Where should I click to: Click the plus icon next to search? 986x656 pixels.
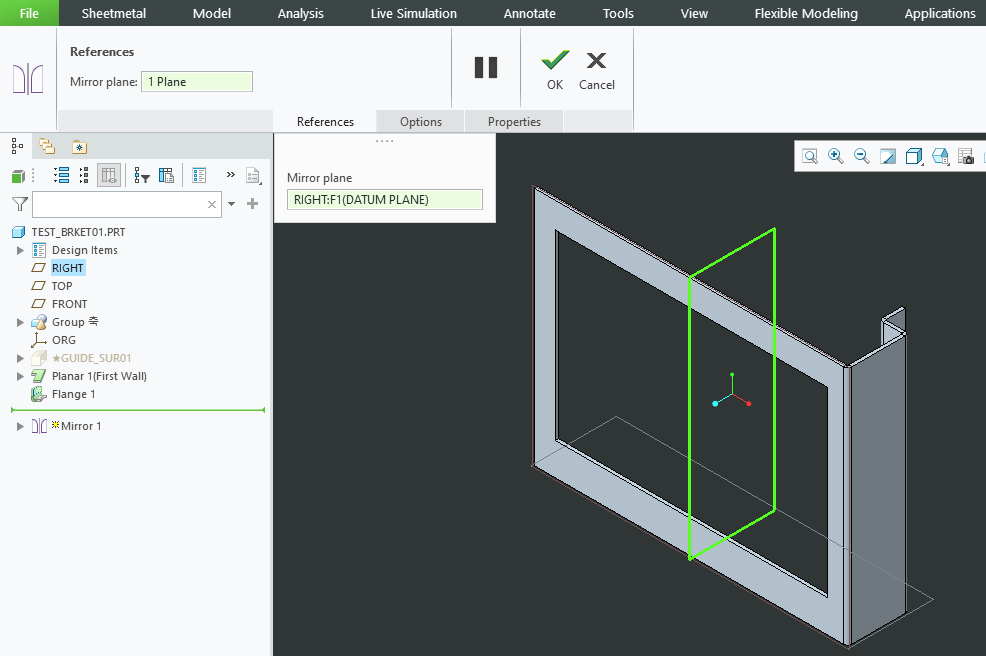[253, 203]
